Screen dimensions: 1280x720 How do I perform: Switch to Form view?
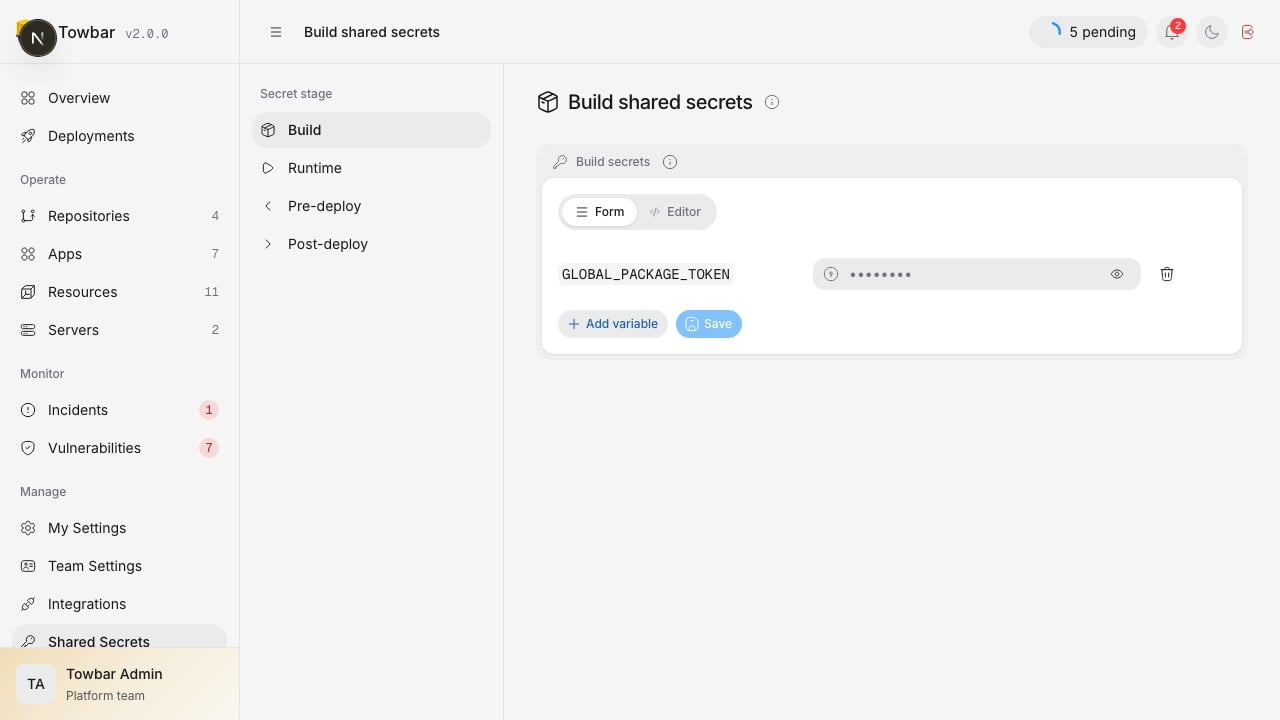pyautogui.click(x=599, y=212)
